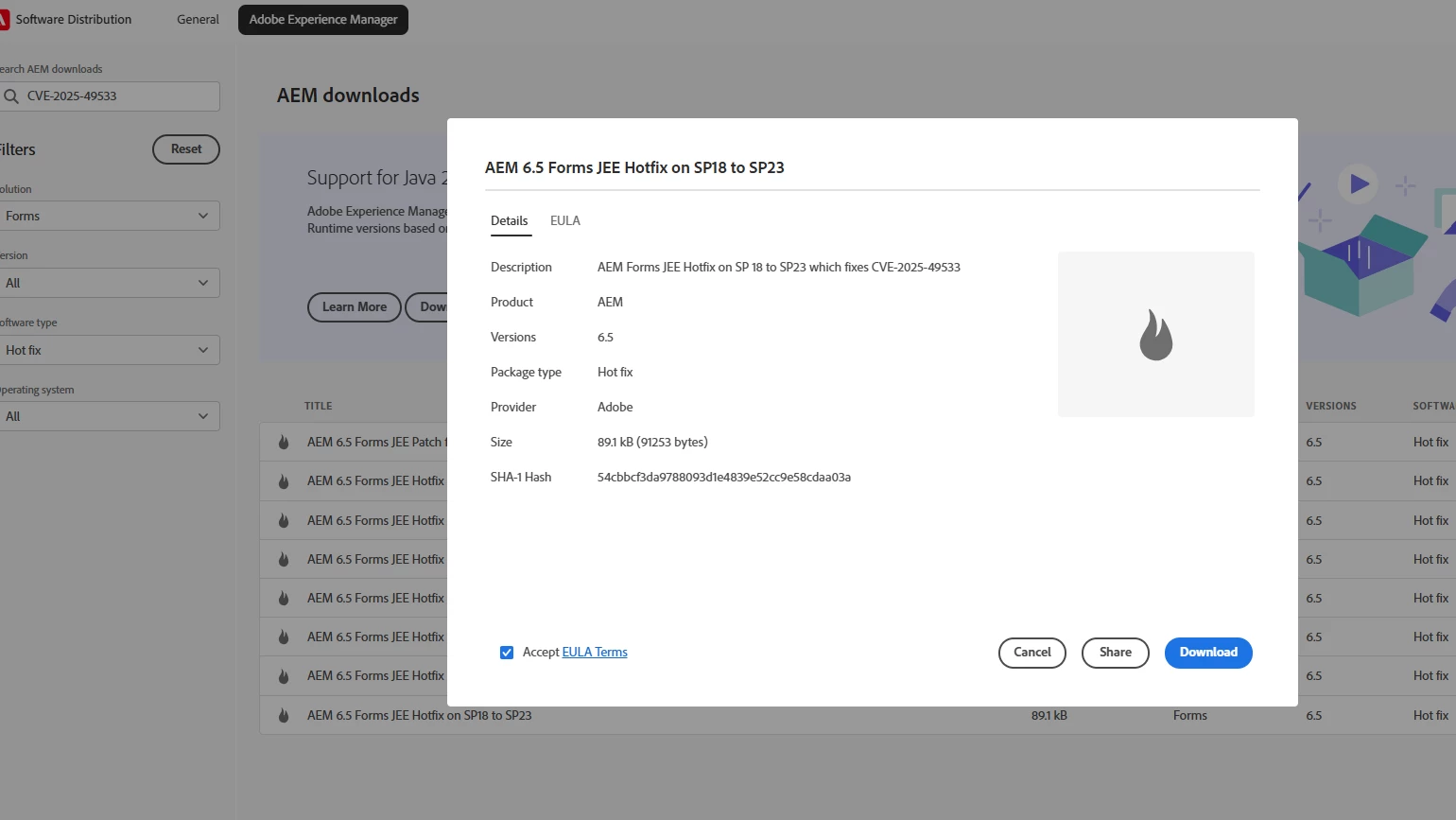Switch to the Details tab

(x=509, y=221)
